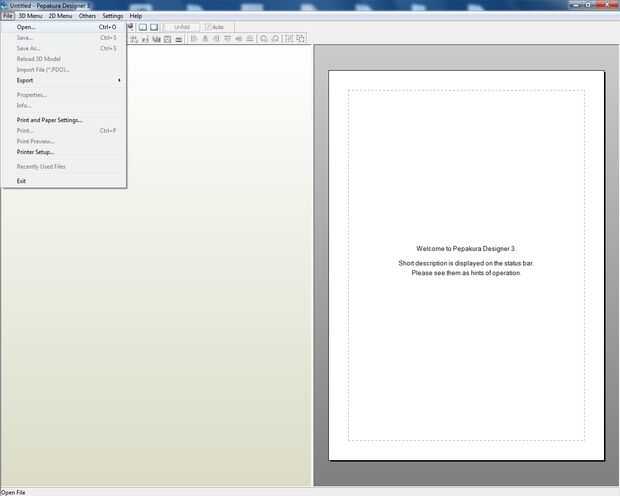Close the open File menu tab
The height and width of the screenshot is (496, 620).
[x=8, y=16]
